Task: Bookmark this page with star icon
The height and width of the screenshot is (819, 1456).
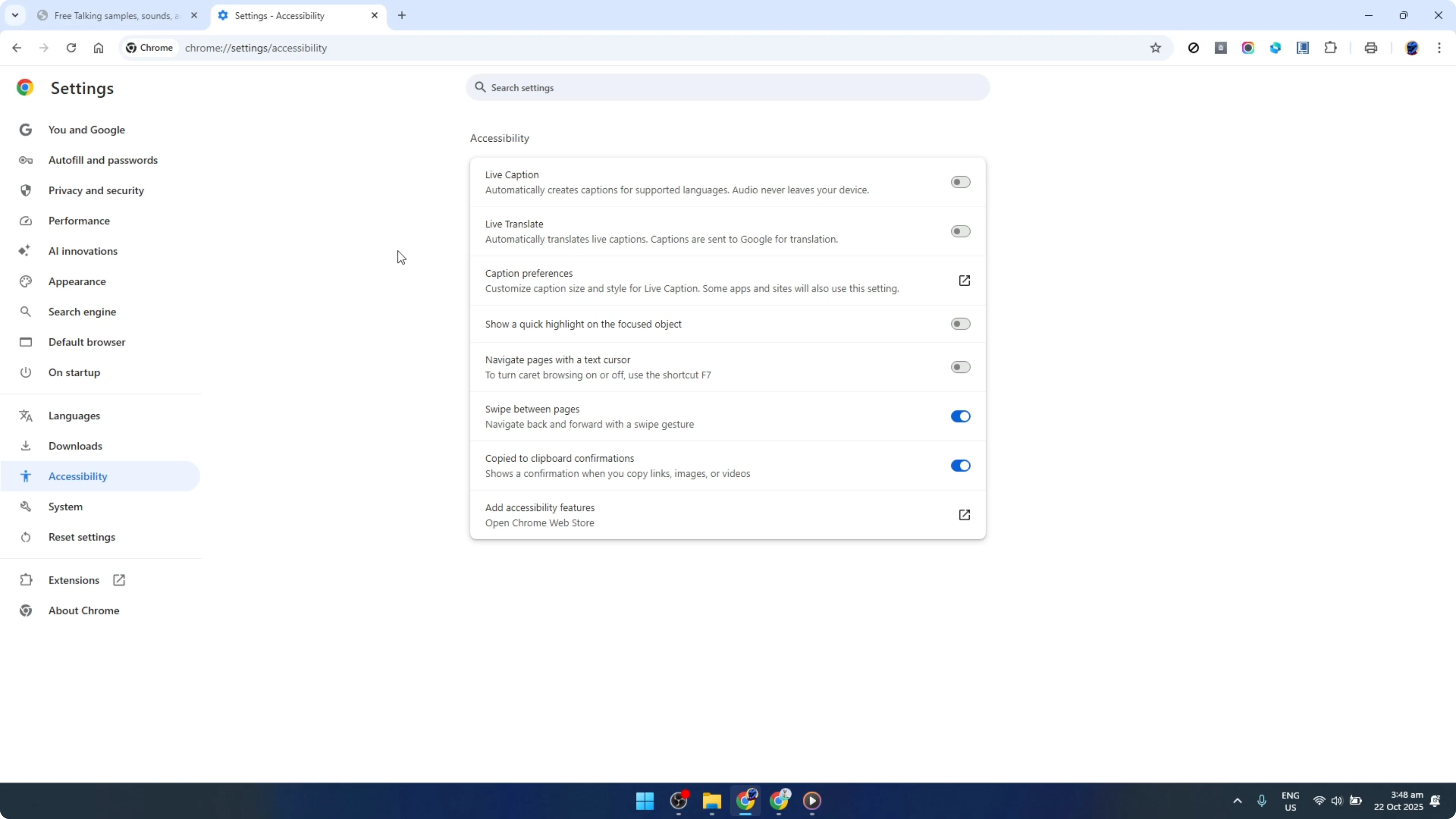Action: pos(1155,48)
